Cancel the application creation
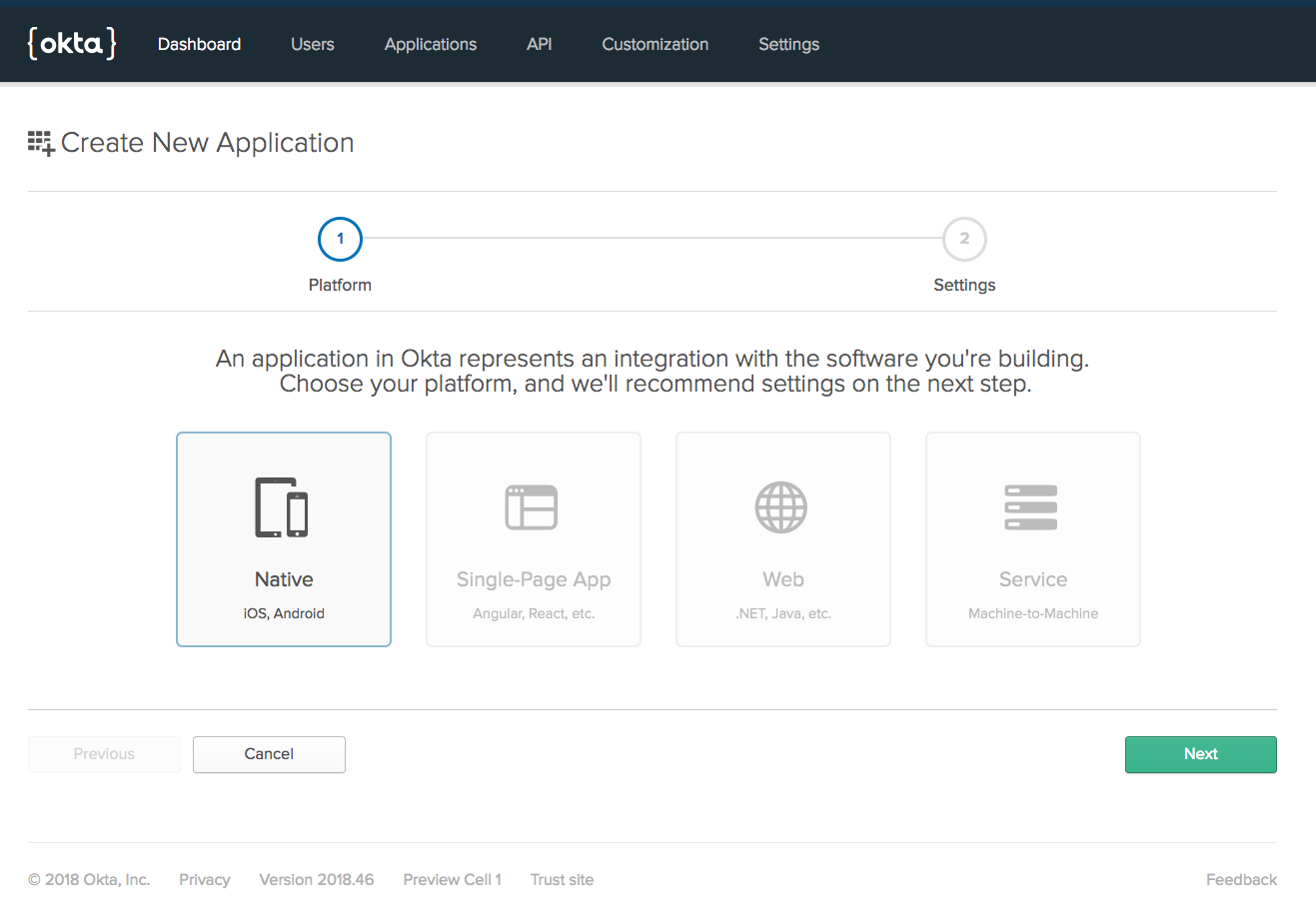 pos(269,754)
